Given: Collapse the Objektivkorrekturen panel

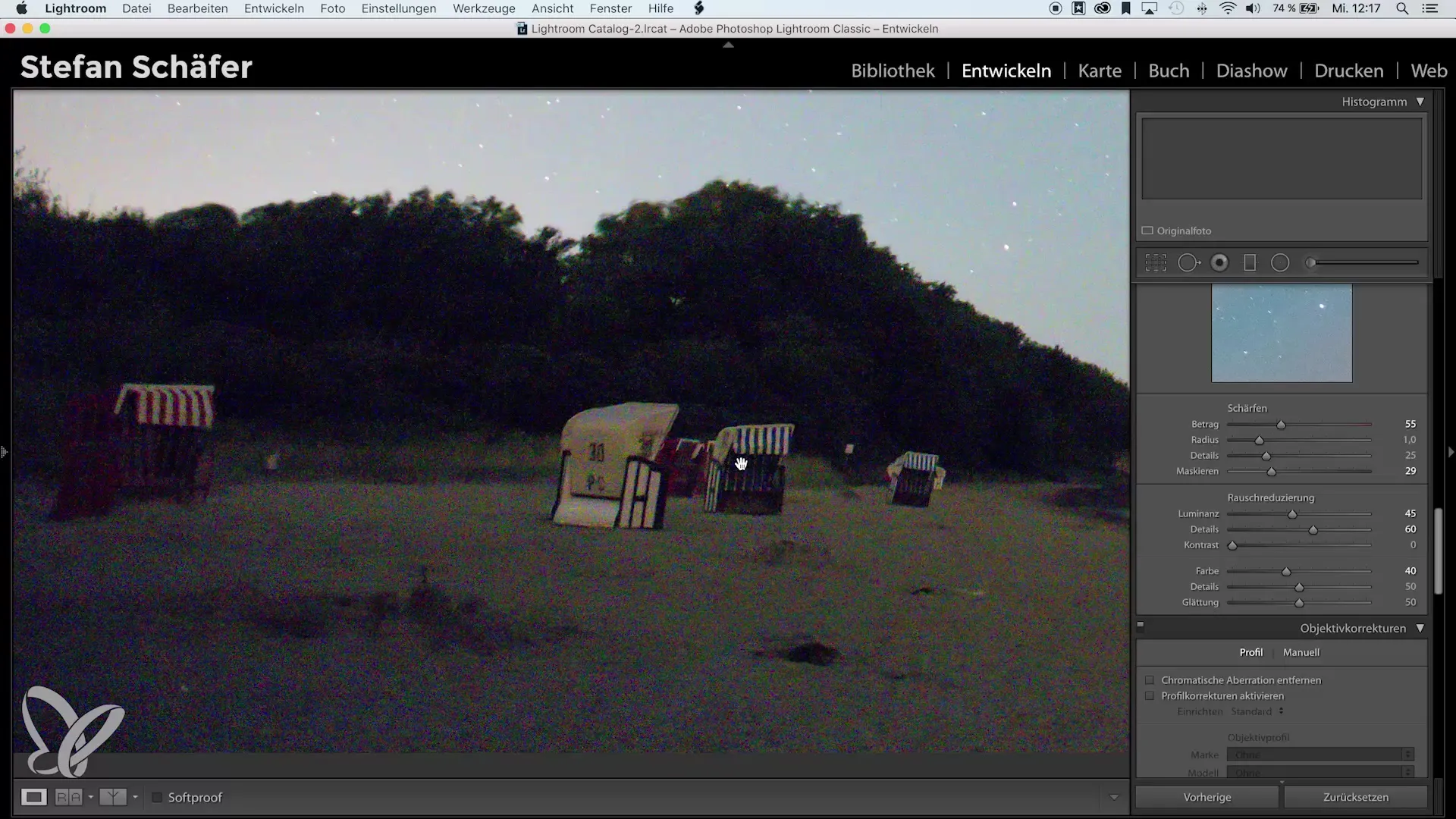Looking at the screenshot, I should [x=1420, y=629].
